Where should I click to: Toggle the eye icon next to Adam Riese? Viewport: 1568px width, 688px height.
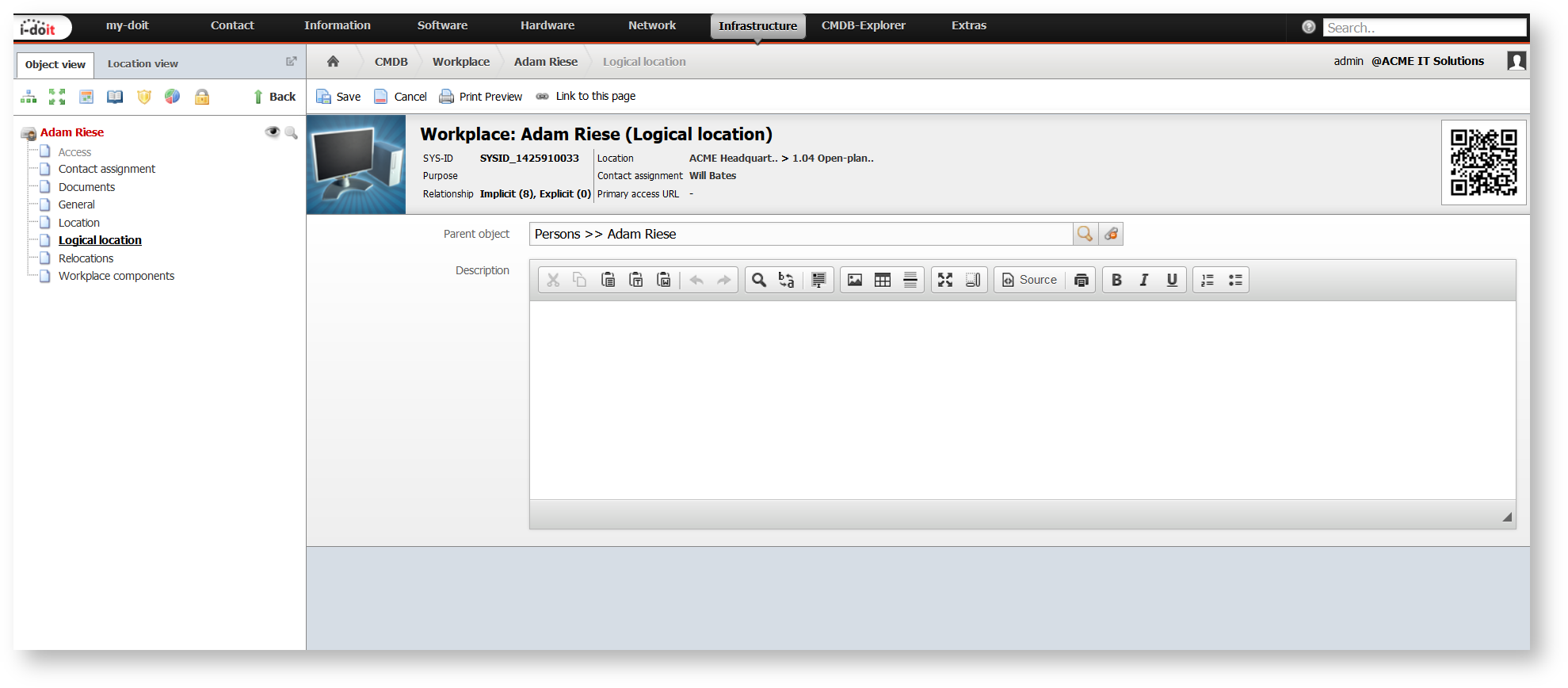coord(273,132)
